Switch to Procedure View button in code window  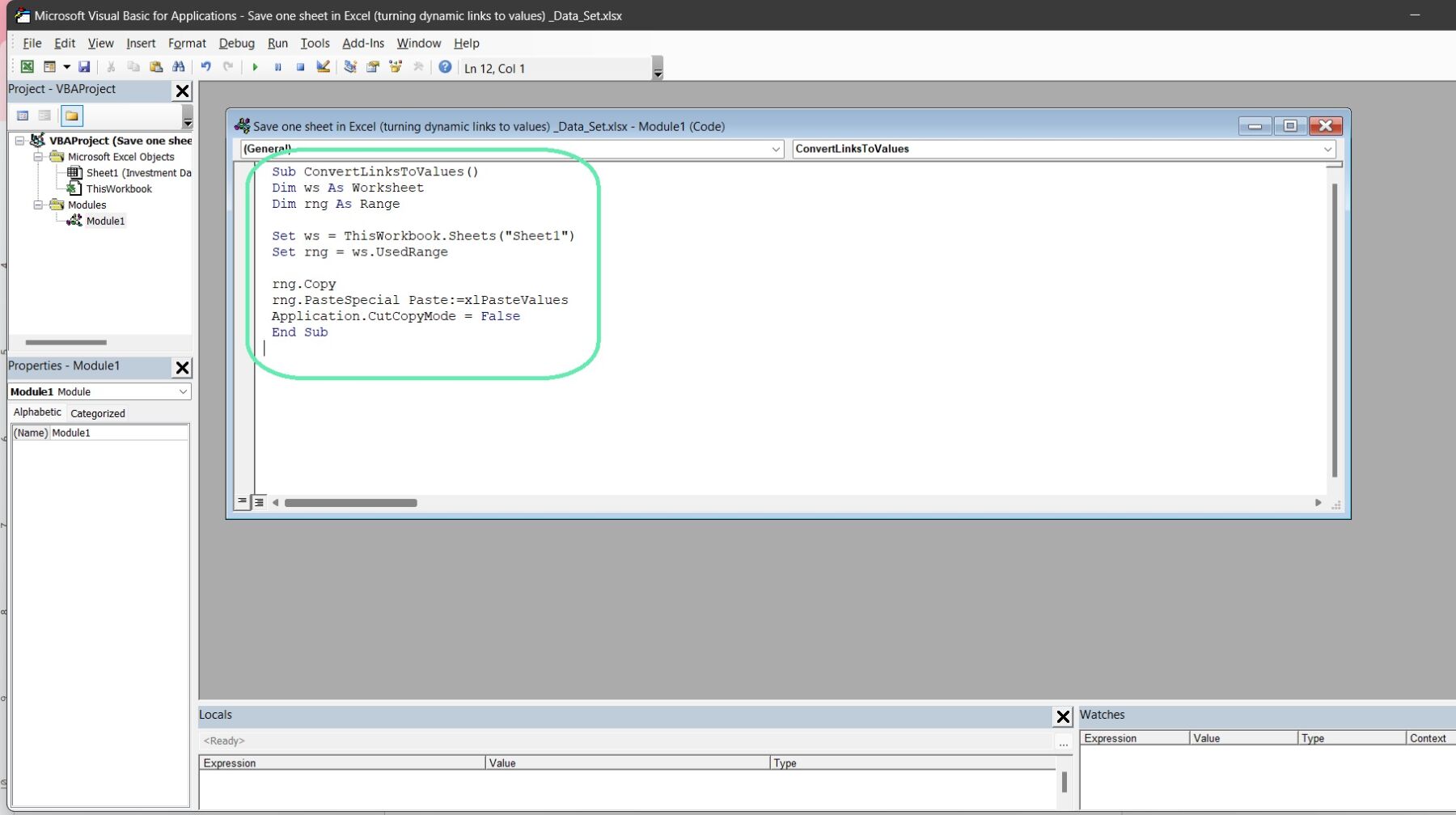[242, 502]
